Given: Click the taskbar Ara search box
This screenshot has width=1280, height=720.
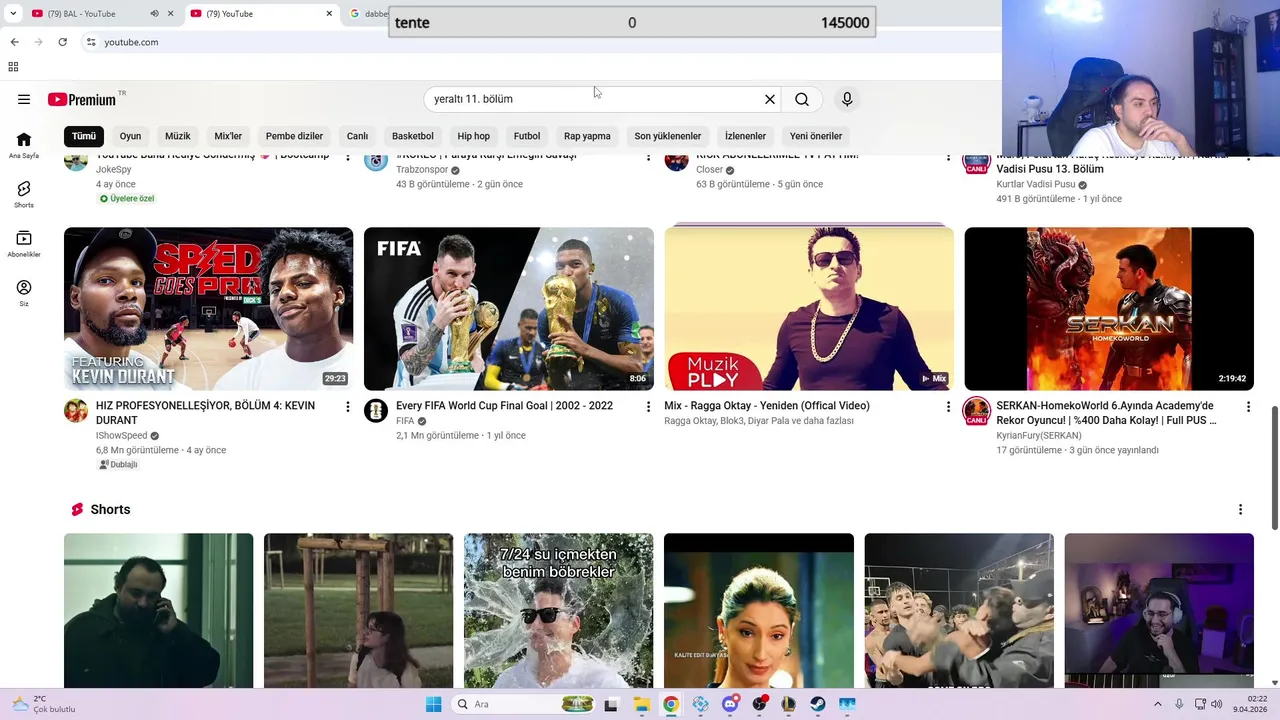Looking at the screenshot, I should (x=523, y=704).
